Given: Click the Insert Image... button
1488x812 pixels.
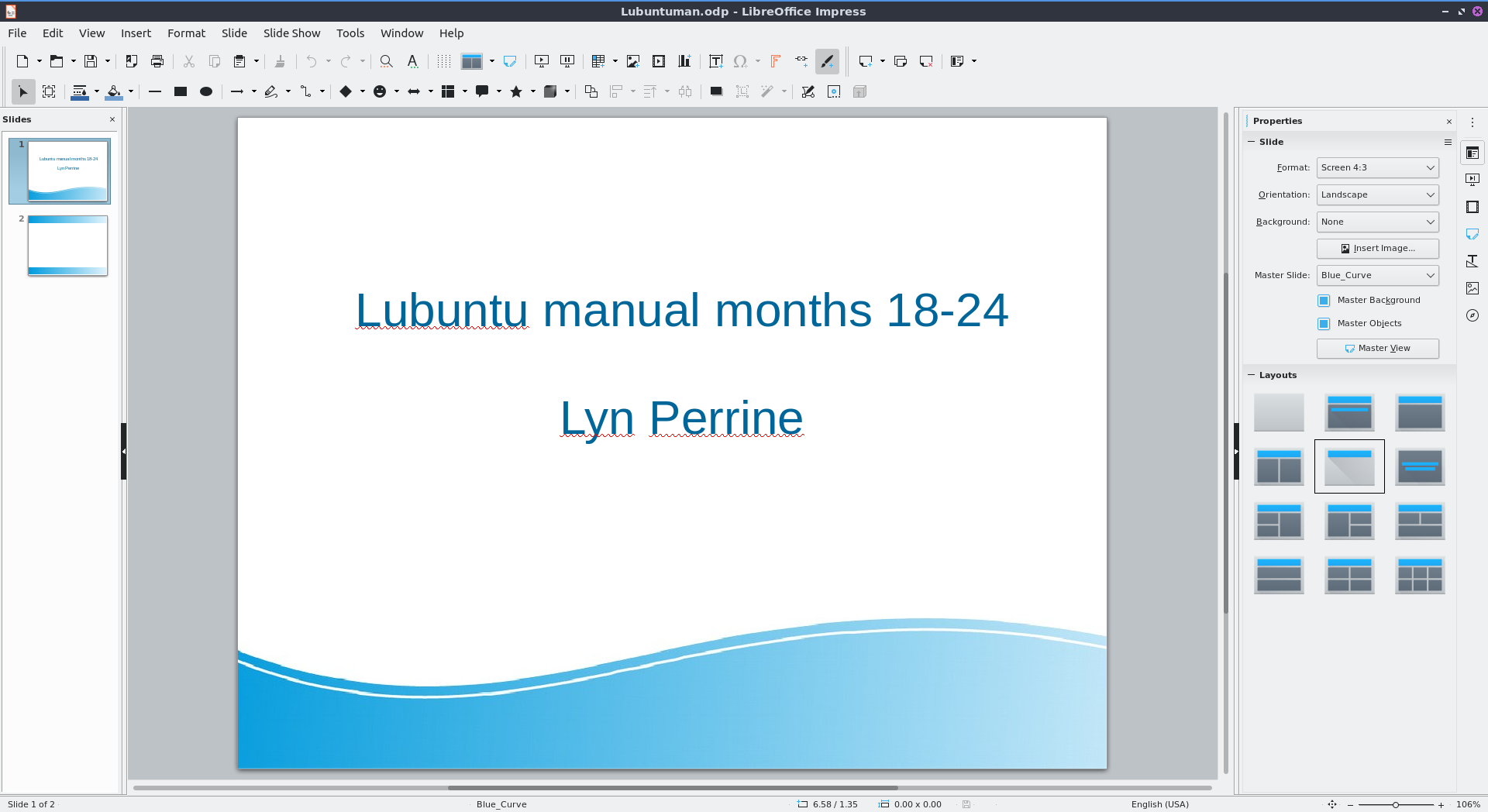Looking at the screenshot, I should click(1377, 249).
